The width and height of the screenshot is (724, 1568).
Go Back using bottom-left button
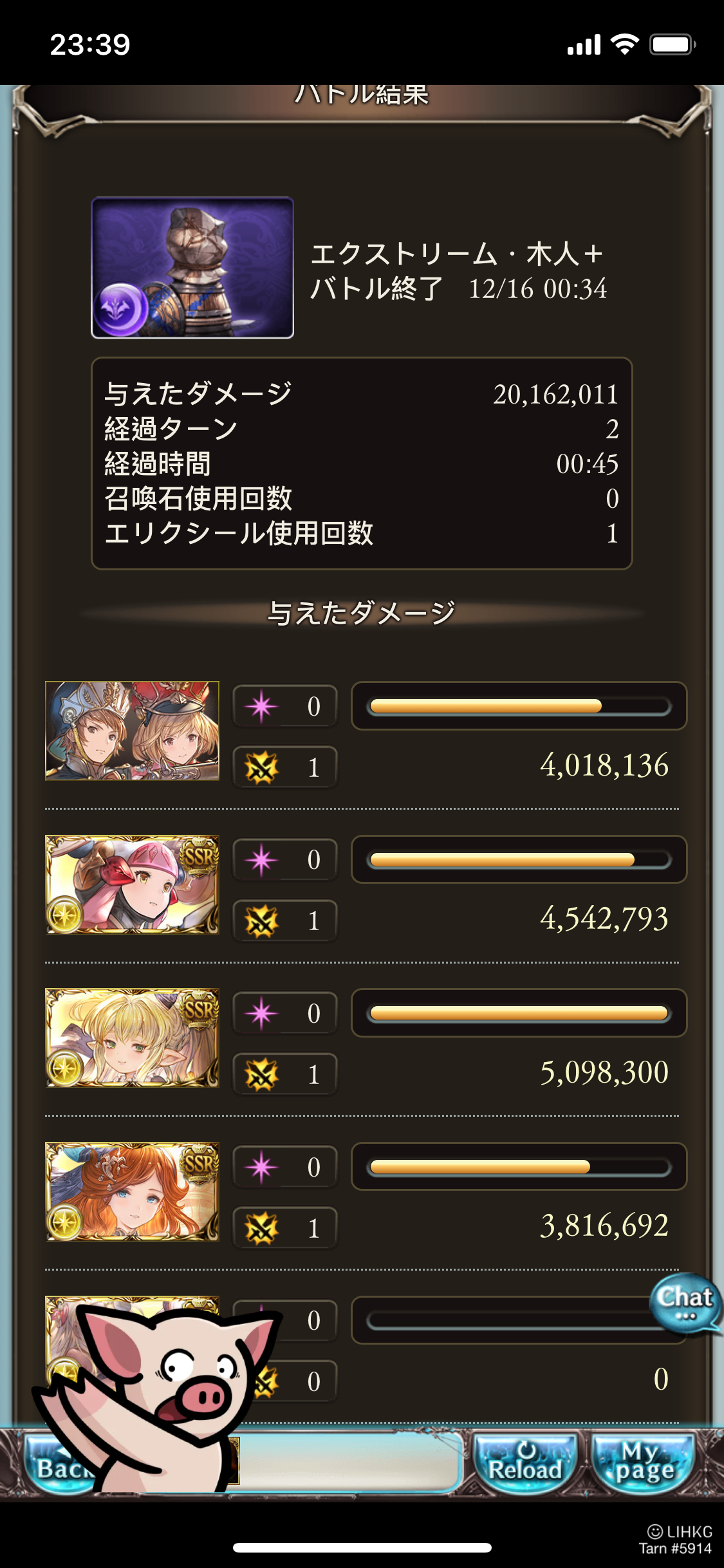pyautogui.click(x=57, y=1464)
